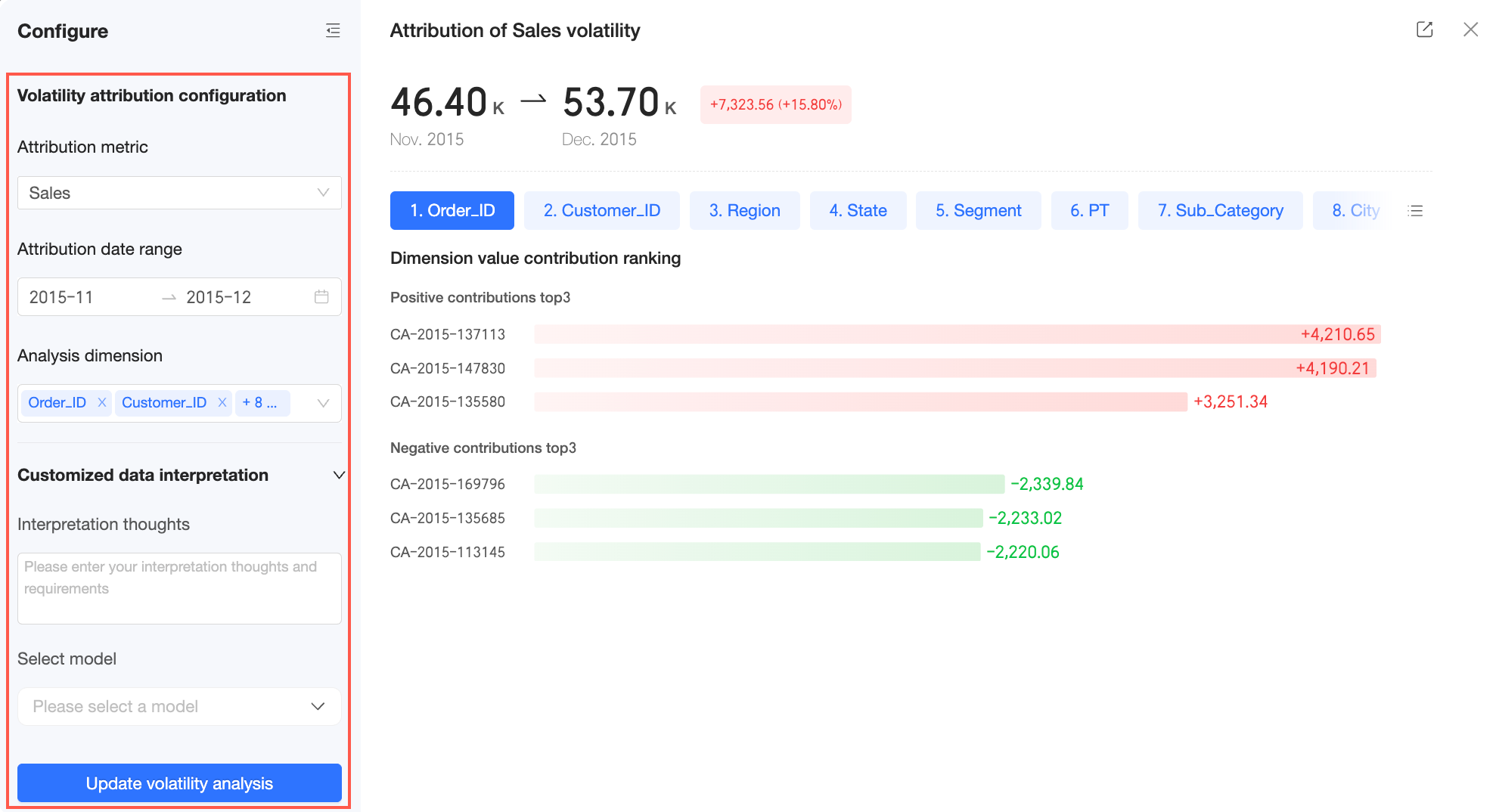Click Update volatility analysis button
Screen dimensions: 1496x812
179,783
